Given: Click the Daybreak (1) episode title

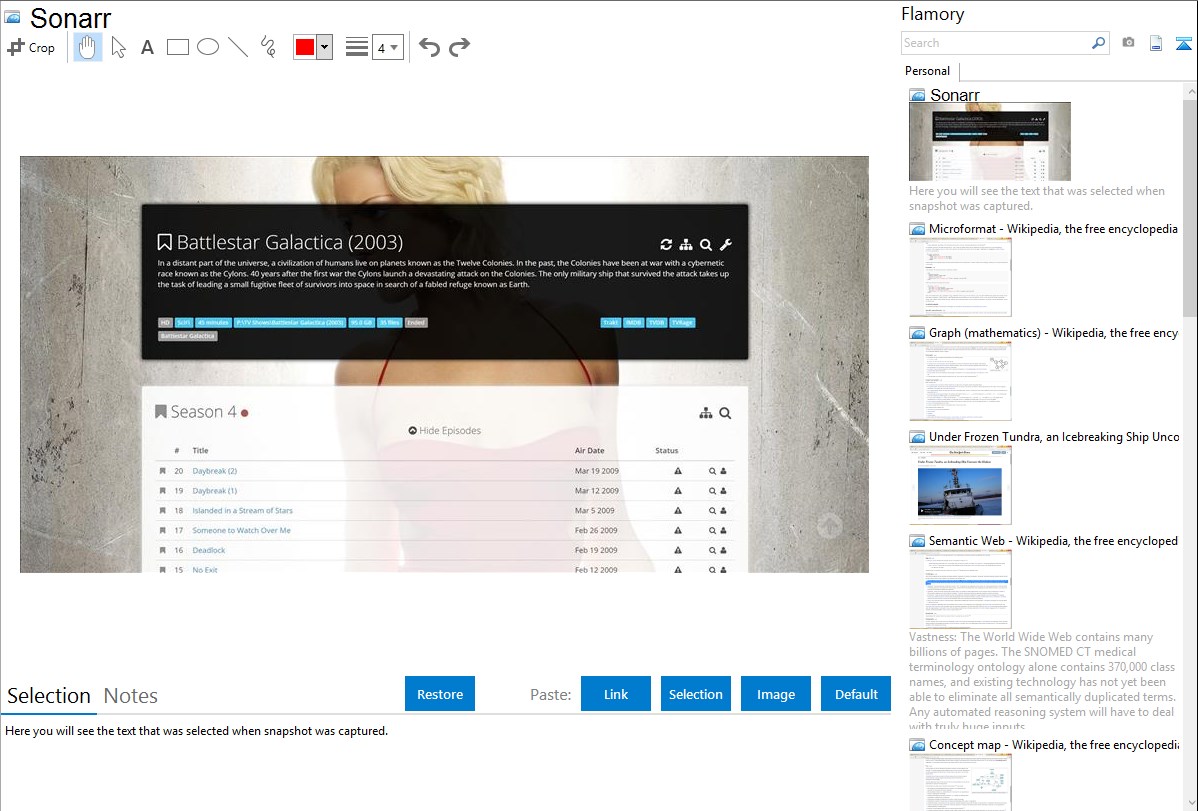Looking at the screenshot, I should coord(215,491).
